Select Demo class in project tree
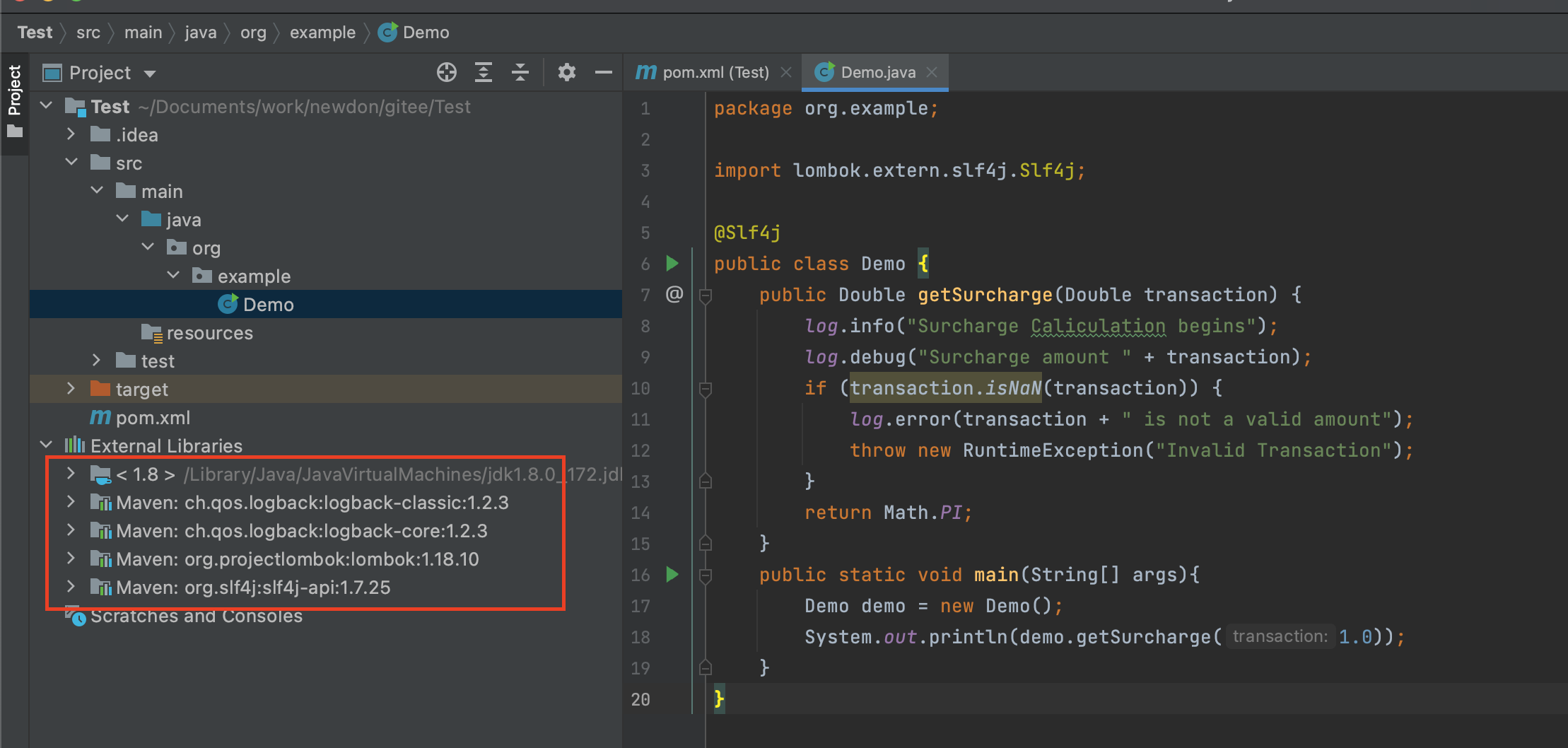Viewport: 1568px width, 748px height. pos(326,304)
